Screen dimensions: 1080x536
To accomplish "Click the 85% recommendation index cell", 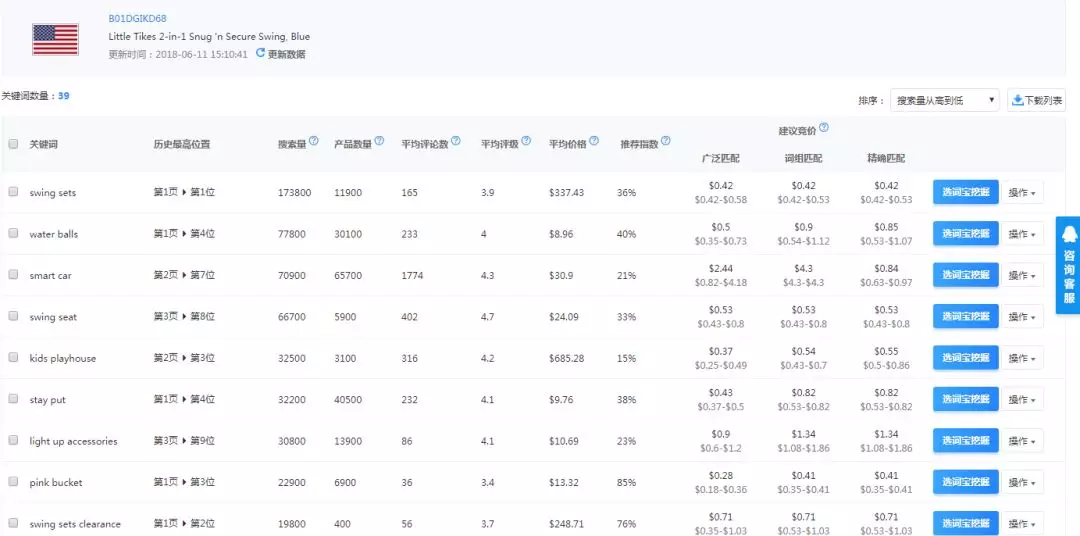I will pos(626,483).
